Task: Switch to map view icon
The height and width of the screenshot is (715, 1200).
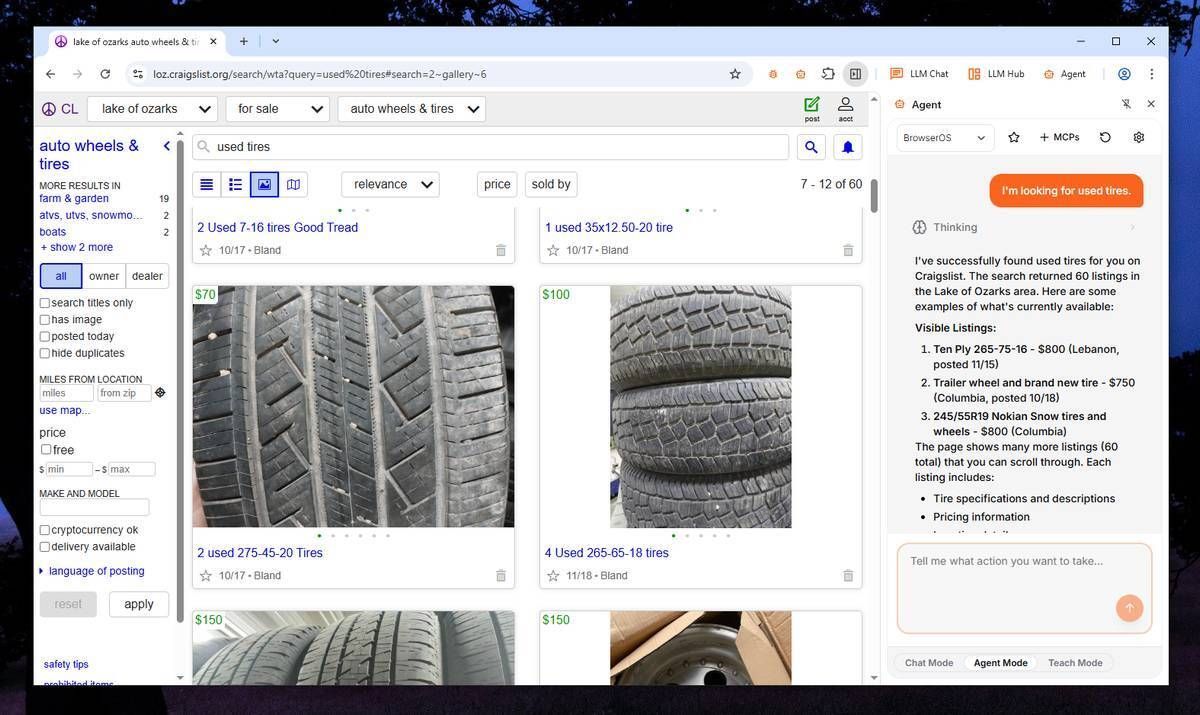Action: click(293, 184)
